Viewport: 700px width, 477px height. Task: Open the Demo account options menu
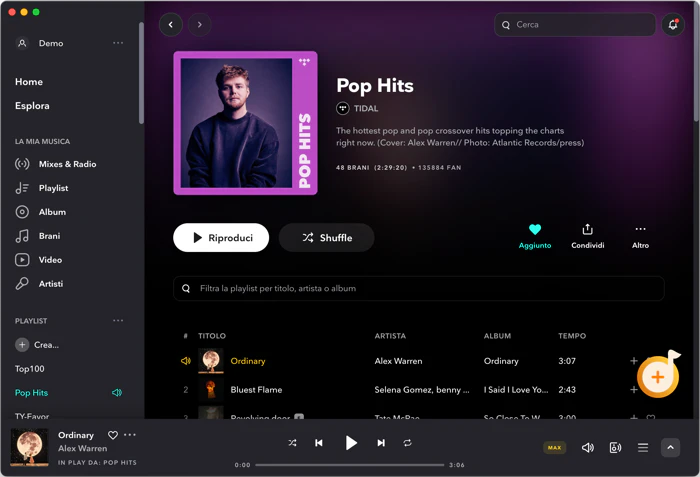click(x=118, y=43)
